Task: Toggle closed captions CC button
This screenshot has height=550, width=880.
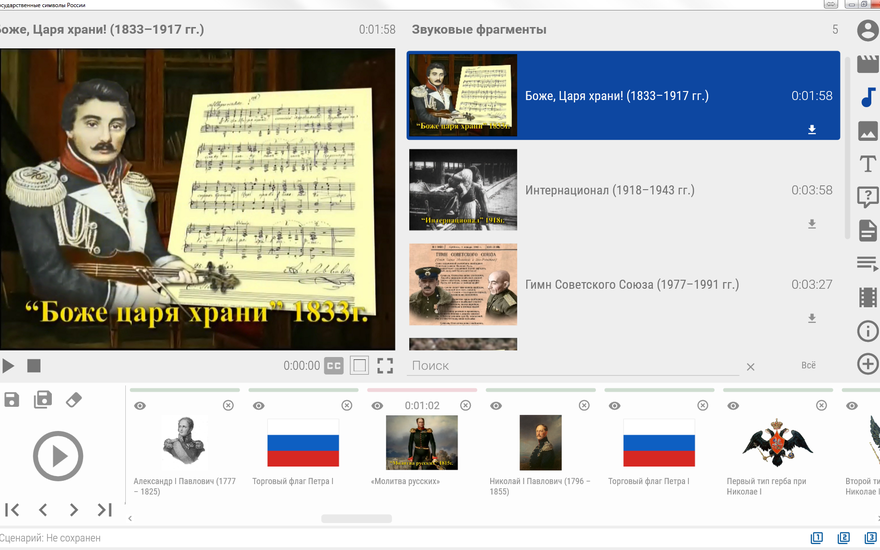Action: (x=333, y=366)
